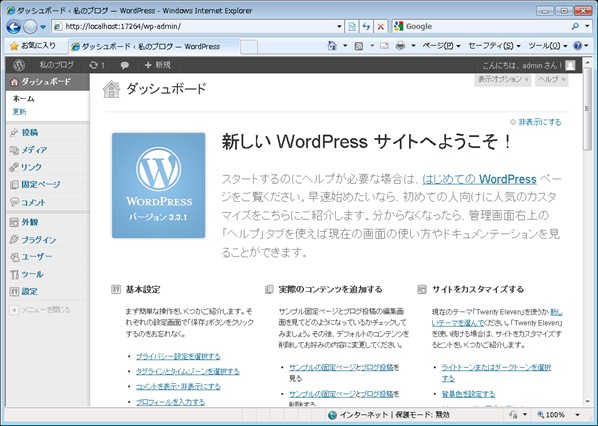Screen dimensions: 598x426
Task: Click the refresh page icon
Action: pyautogui.click(x=366, y=26)
